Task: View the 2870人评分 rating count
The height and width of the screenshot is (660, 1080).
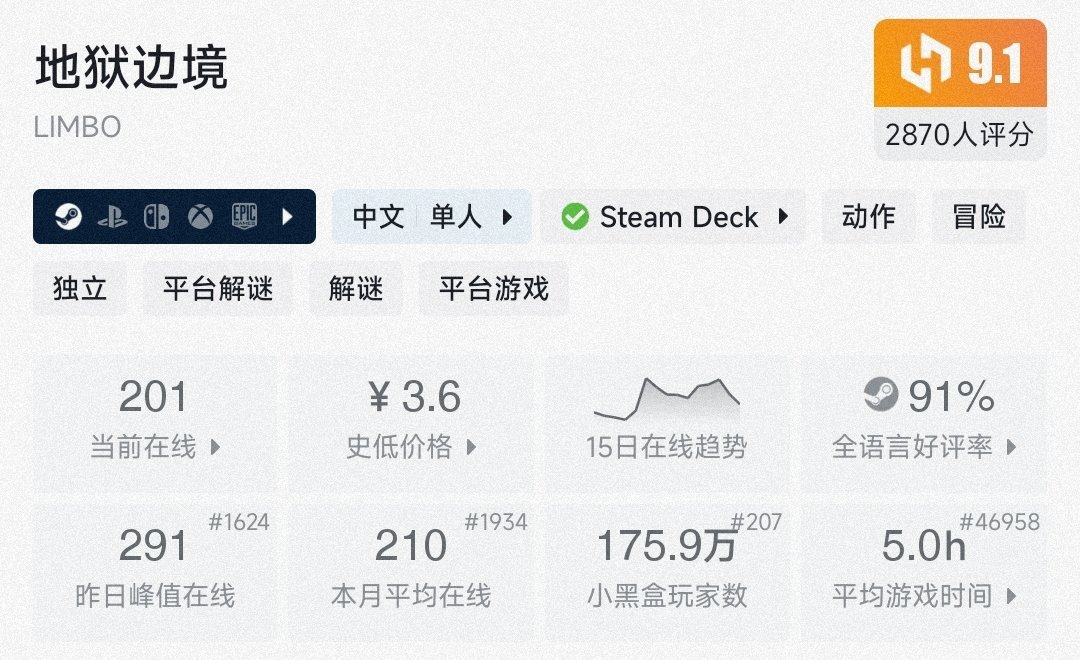Action: (x=959, y=134)
